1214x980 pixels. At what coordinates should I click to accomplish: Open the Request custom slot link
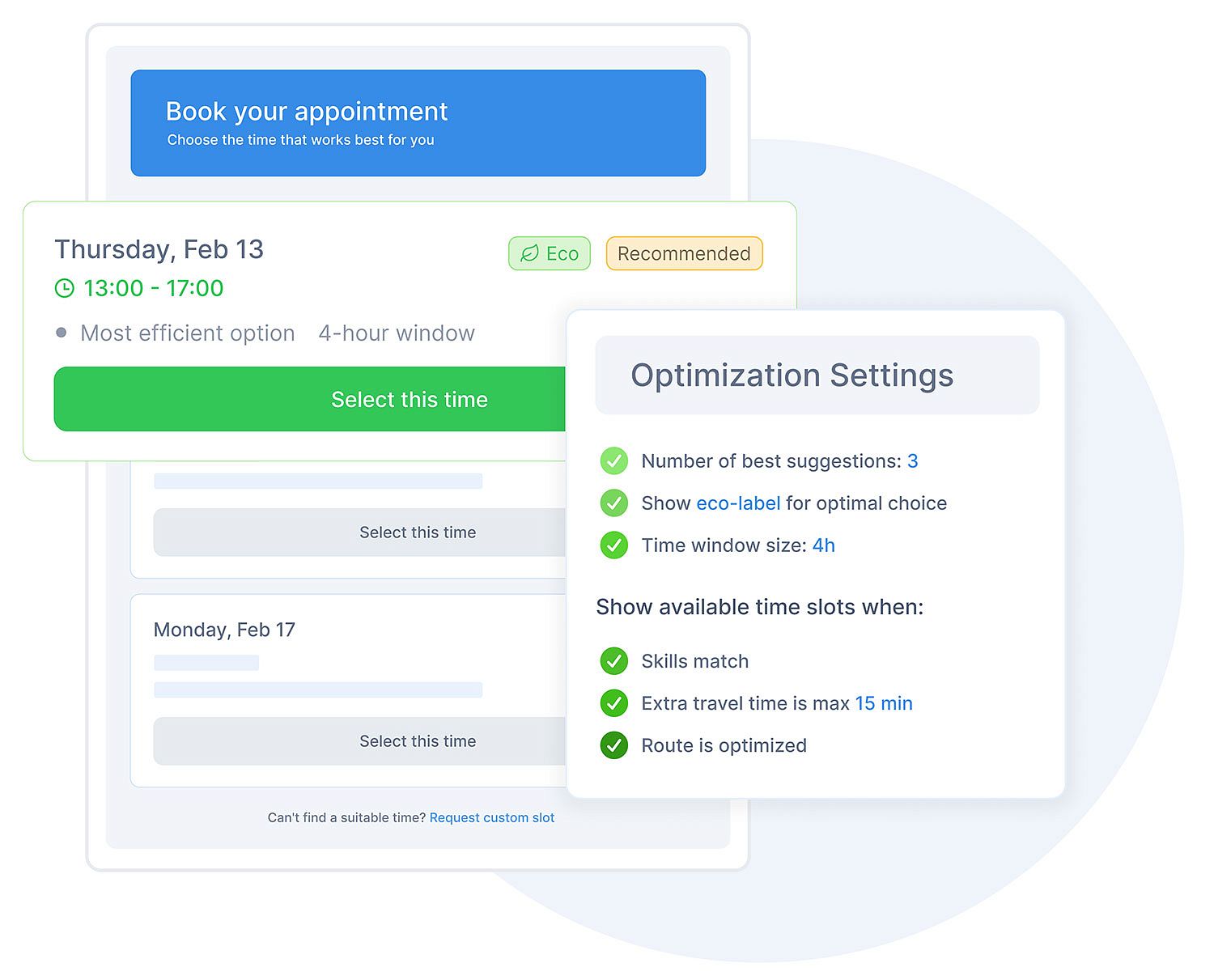[x=491, y=818]
